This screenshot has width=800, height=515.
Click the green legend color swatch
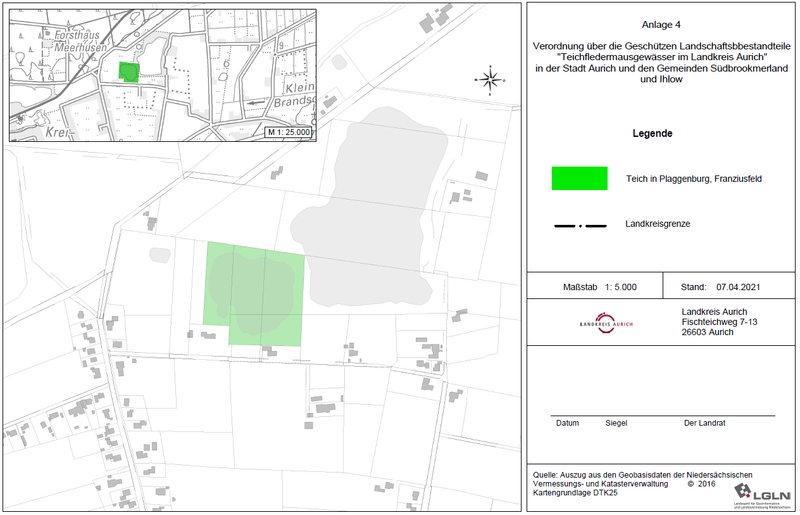click(x=580, y=178)
